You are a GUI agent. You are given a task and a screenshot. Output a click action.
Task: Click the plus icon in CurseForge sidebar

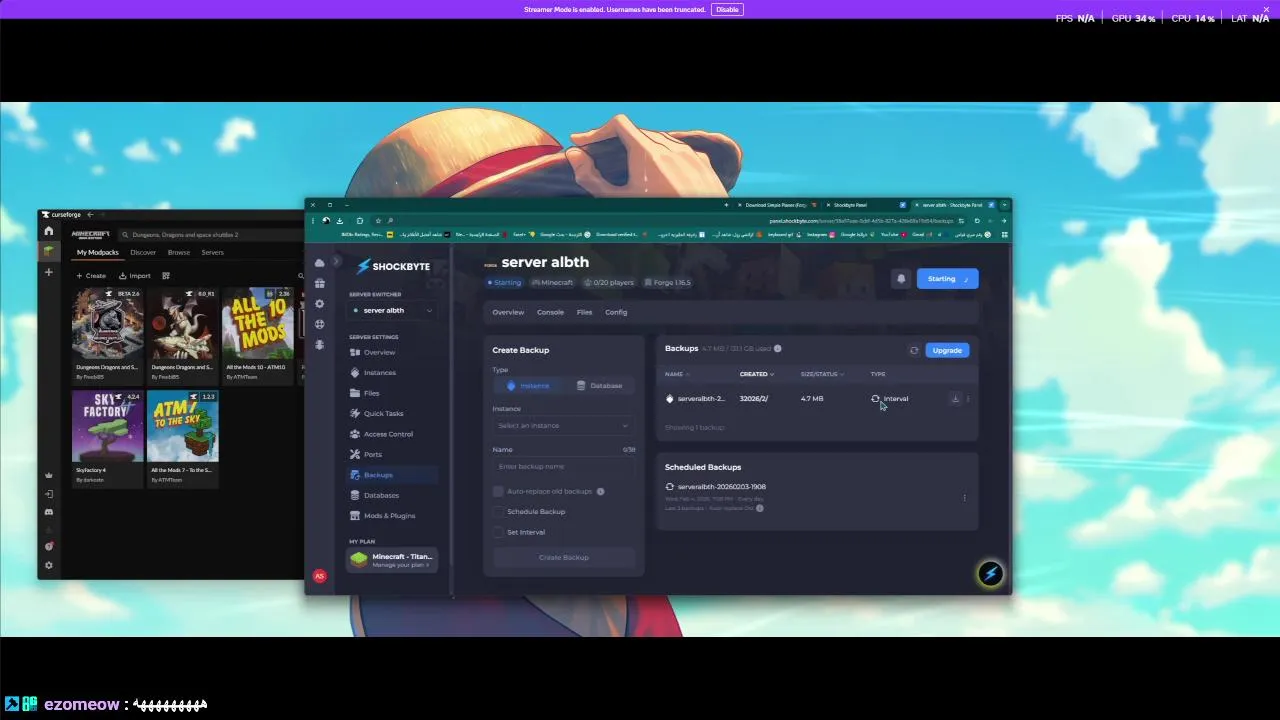pos(48,272)
